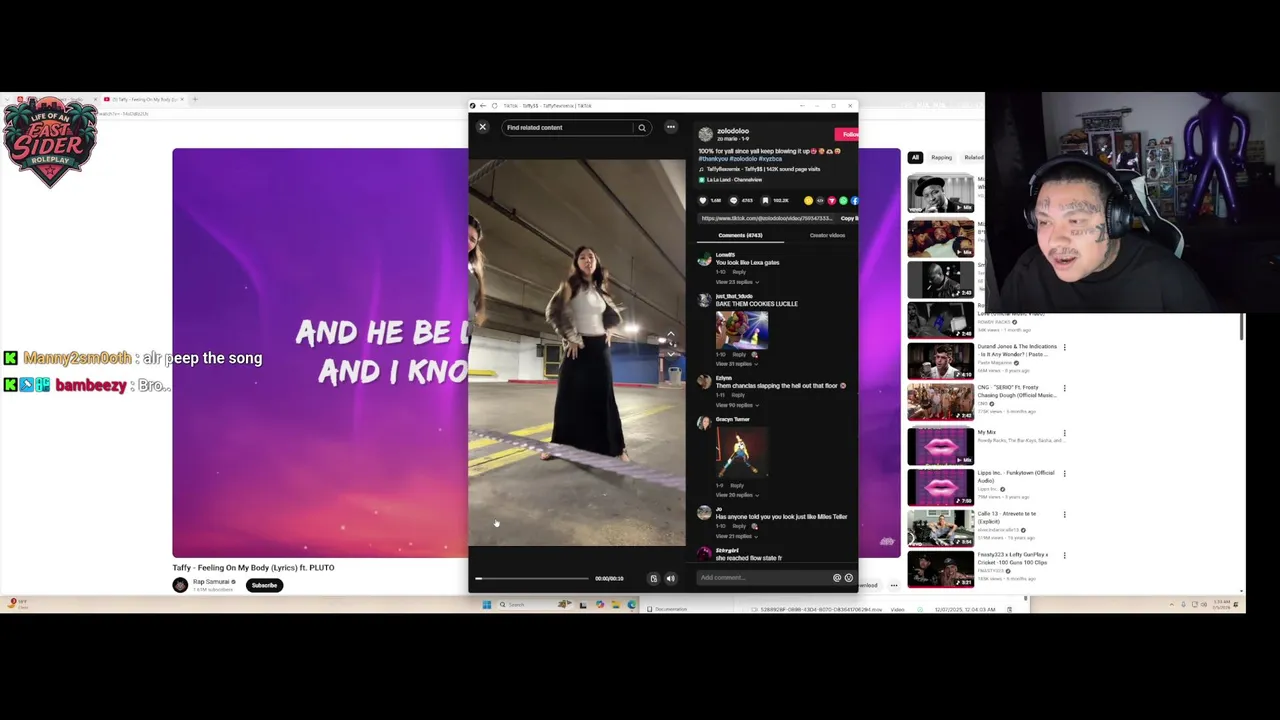The height and width of the screenshot is (720, 1280).
Task: Go to next video with down chevron
Action: 671,352
